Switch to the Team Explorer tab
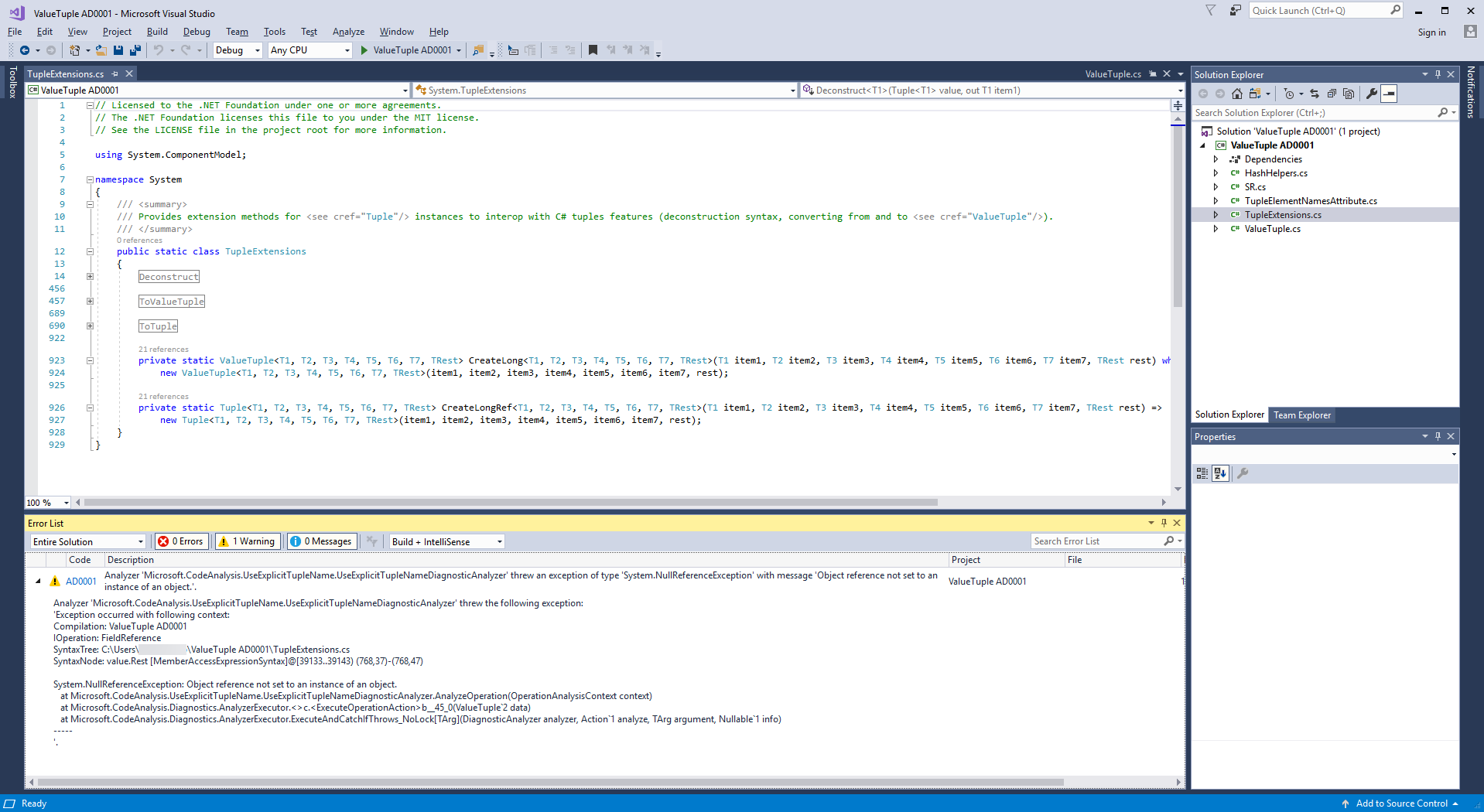This screenshot has width=1484, height=812. (1302, 415)
